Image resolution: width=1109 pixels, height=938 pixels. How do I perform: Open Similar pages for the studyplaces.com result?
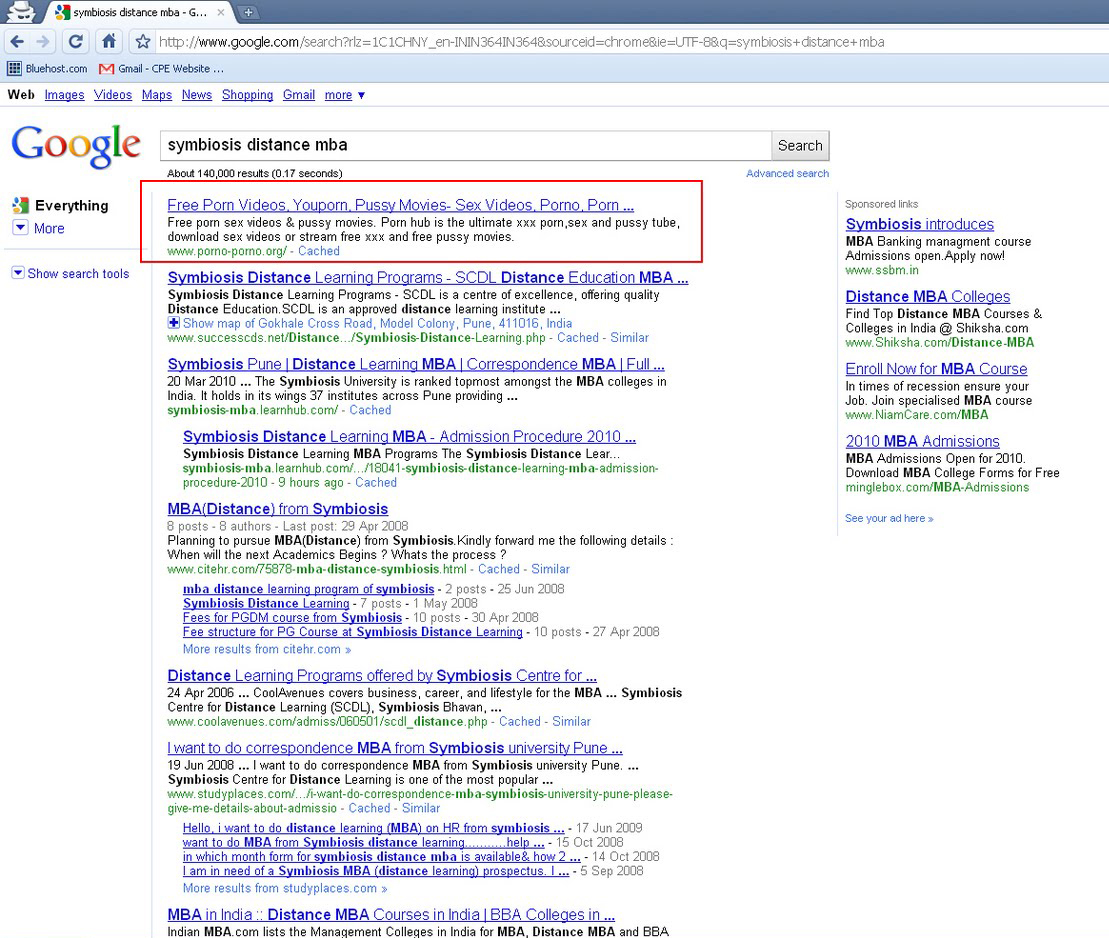click(421, 809)
